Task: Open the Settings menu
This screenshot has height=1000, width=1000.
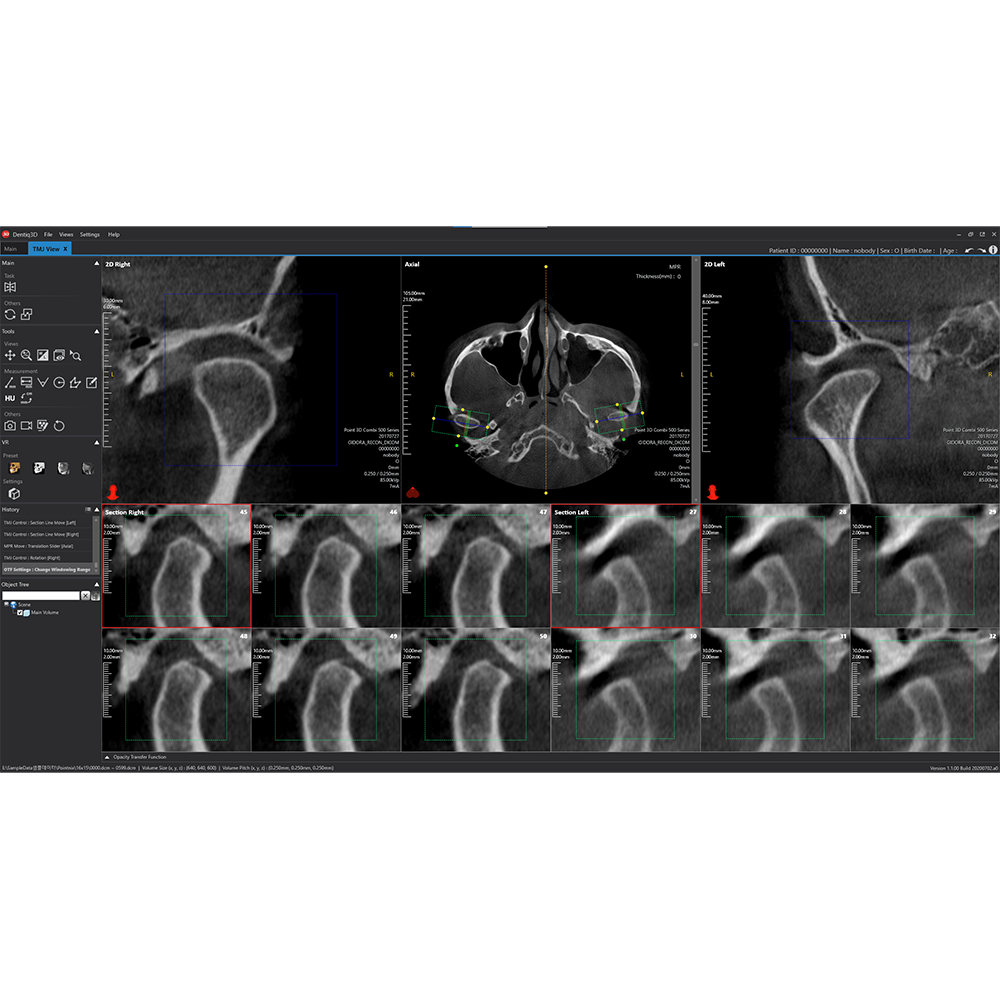Action: [90, 234]
